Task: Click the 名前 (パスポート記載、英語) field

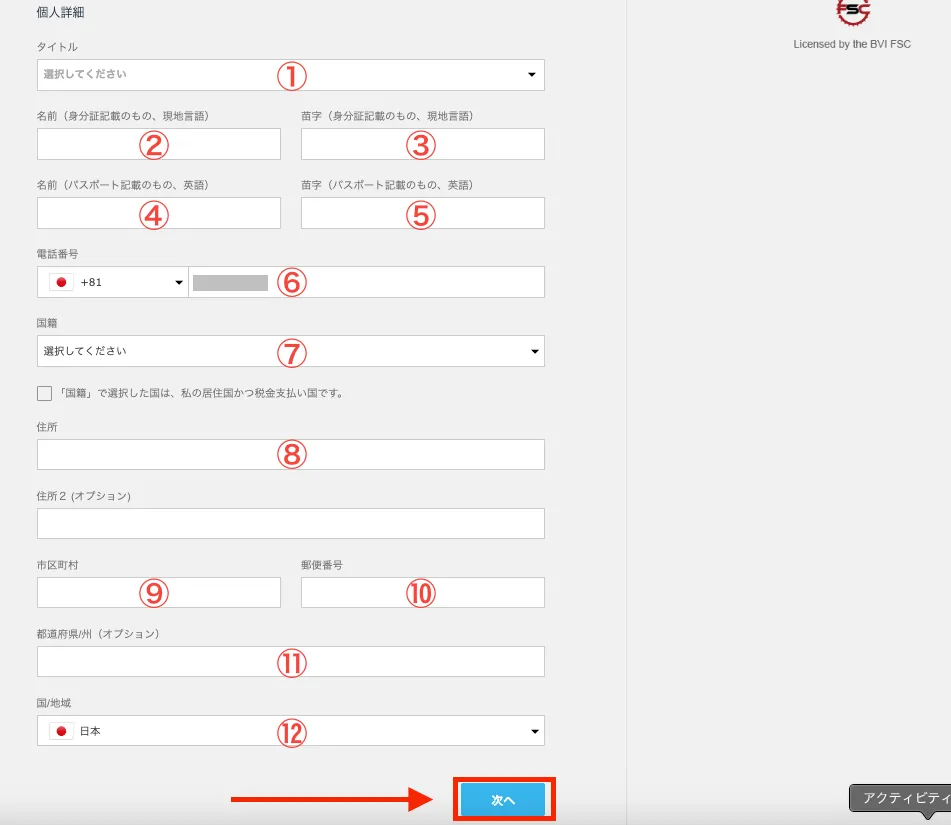Action: coord(158,213)
